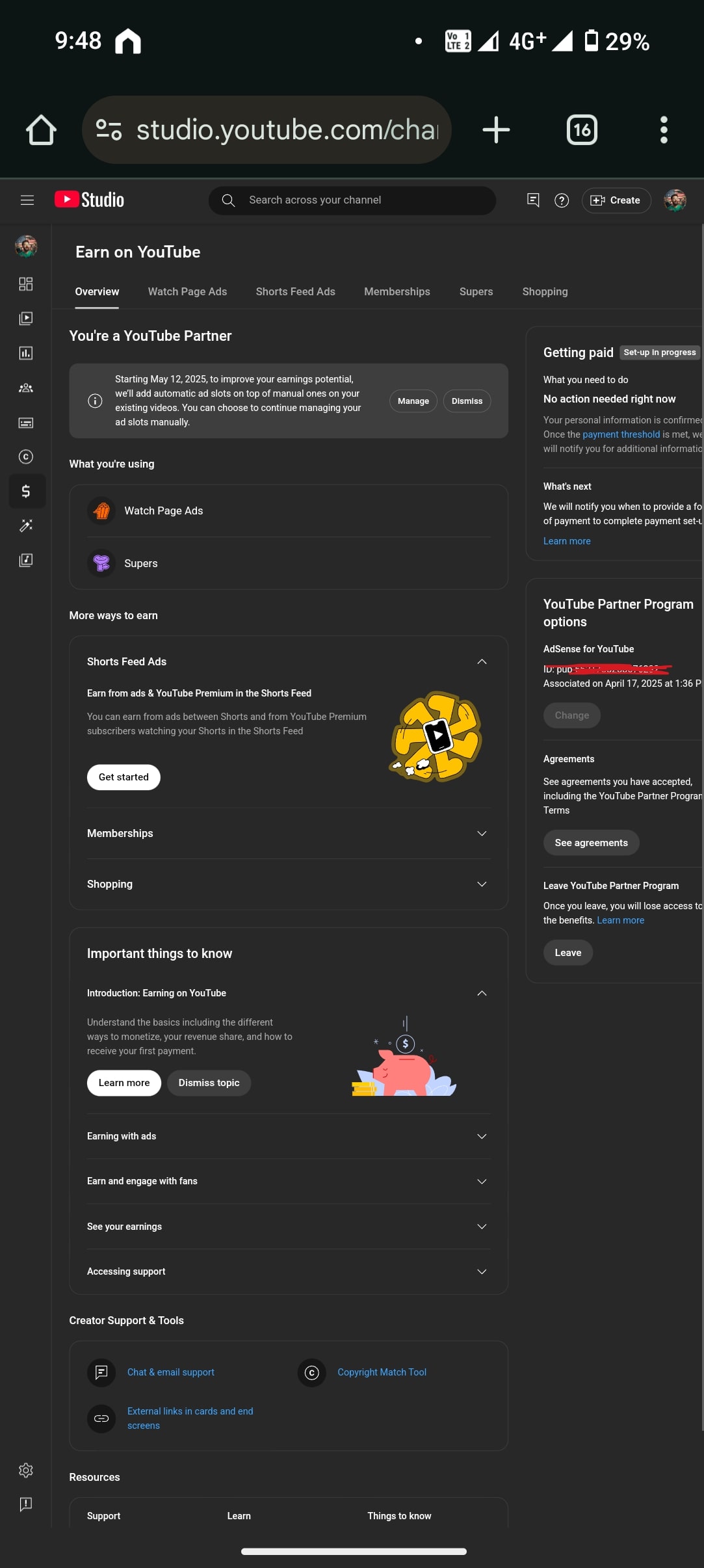Expand the Memberships section chevron
The width and height of the screenshot is (704, 1568).
482,833
